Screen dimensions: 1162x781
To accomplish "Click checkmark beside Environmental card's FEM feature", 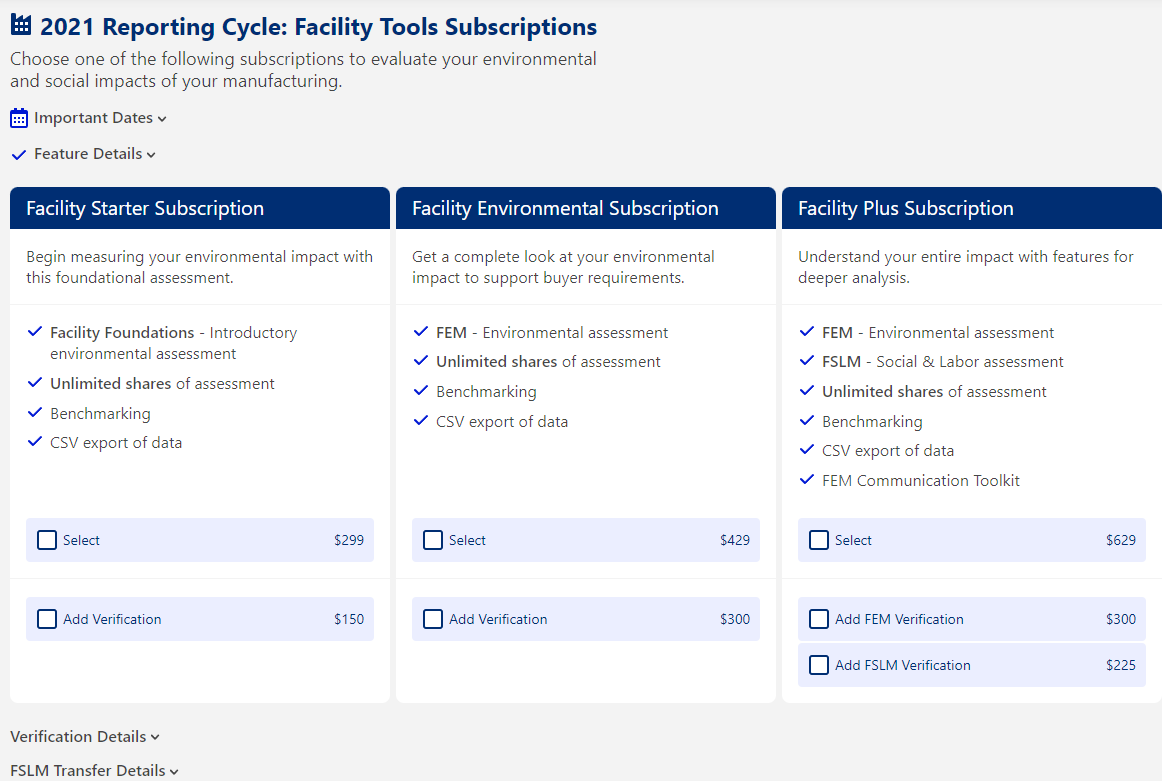I will pyautogui.click(x=421, y=331).
